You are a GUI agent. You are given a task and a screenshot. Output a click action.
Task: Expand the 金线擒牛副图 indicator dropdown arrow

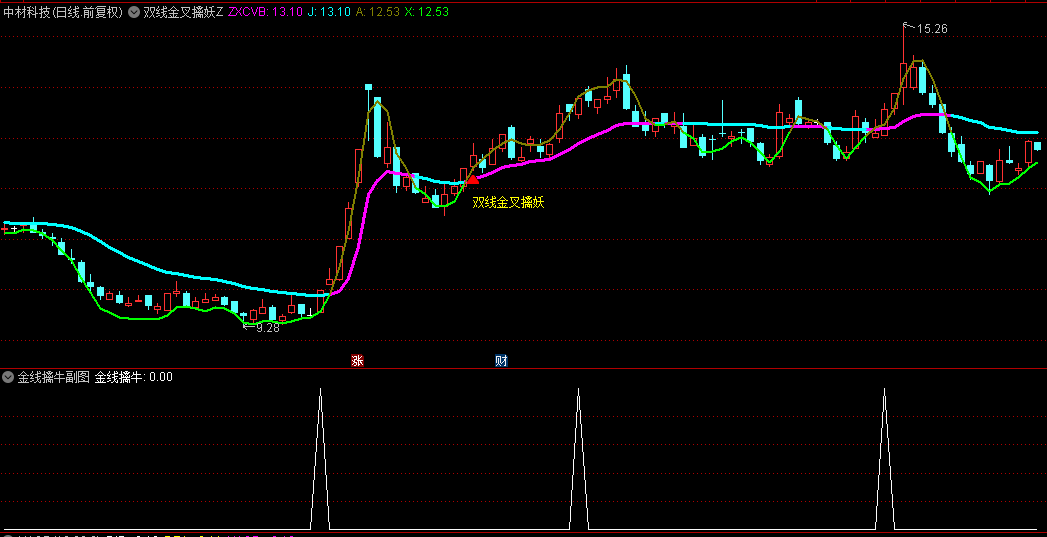(x=8, y=377)
